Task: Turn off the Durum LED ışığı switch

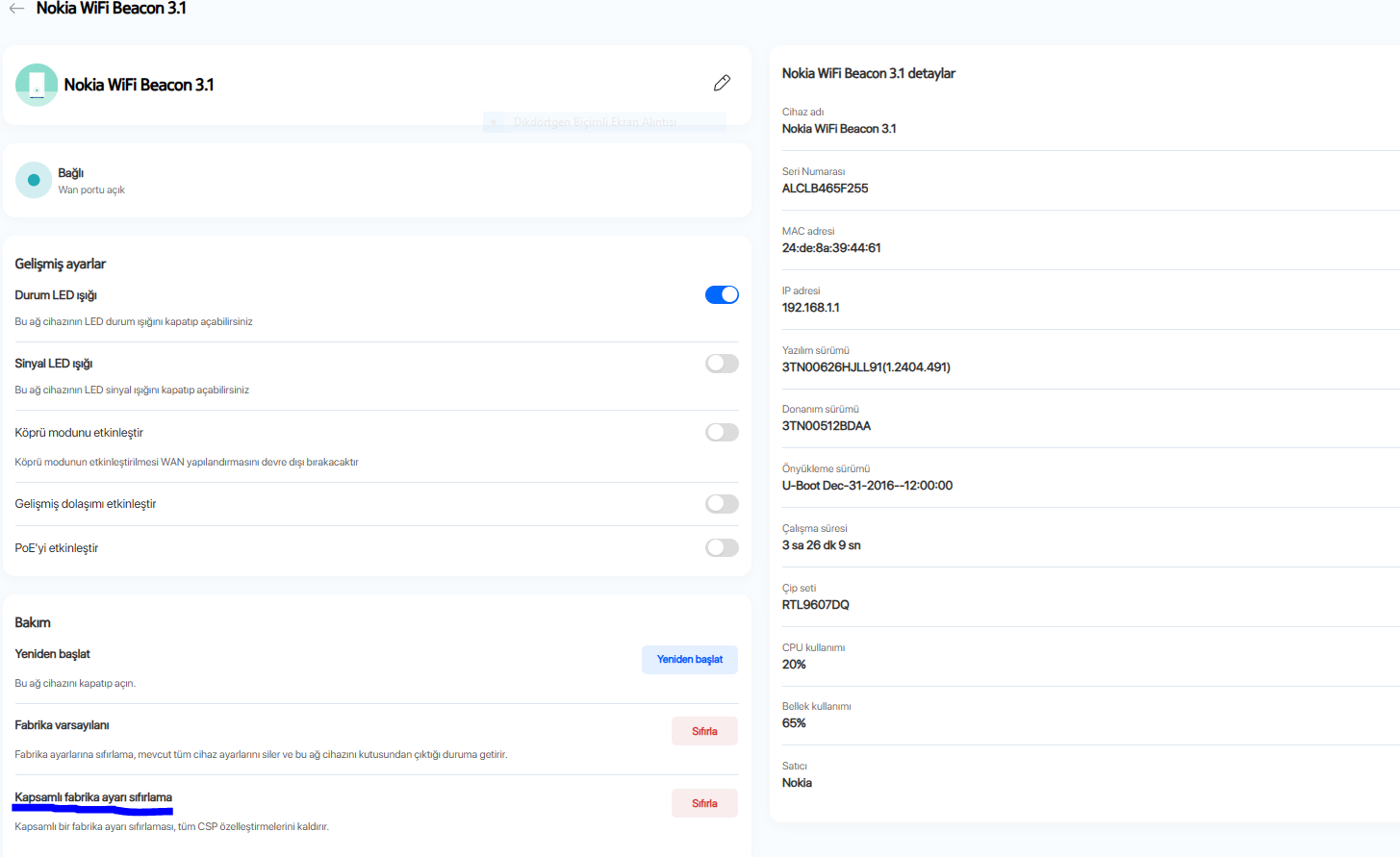Action: click(x=722, y=294)
